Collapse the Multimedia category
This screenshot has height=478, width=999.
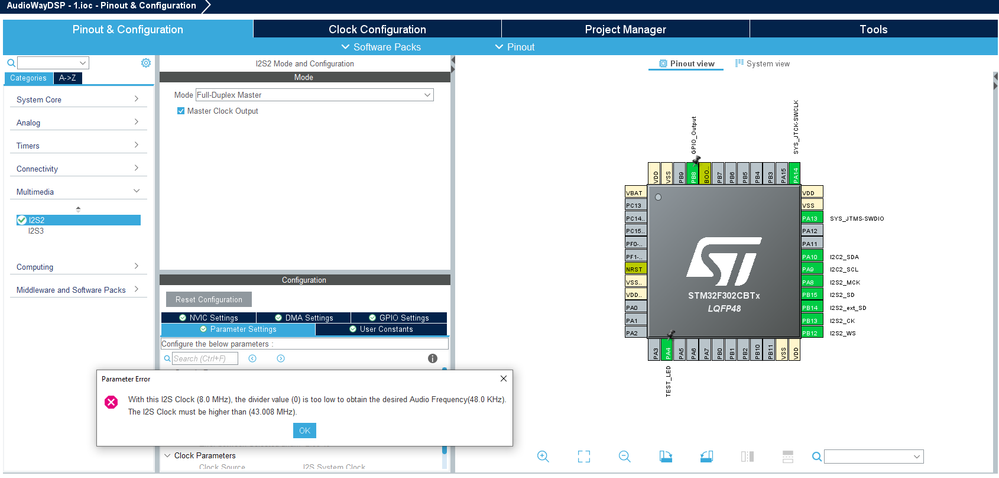point(78,191)
